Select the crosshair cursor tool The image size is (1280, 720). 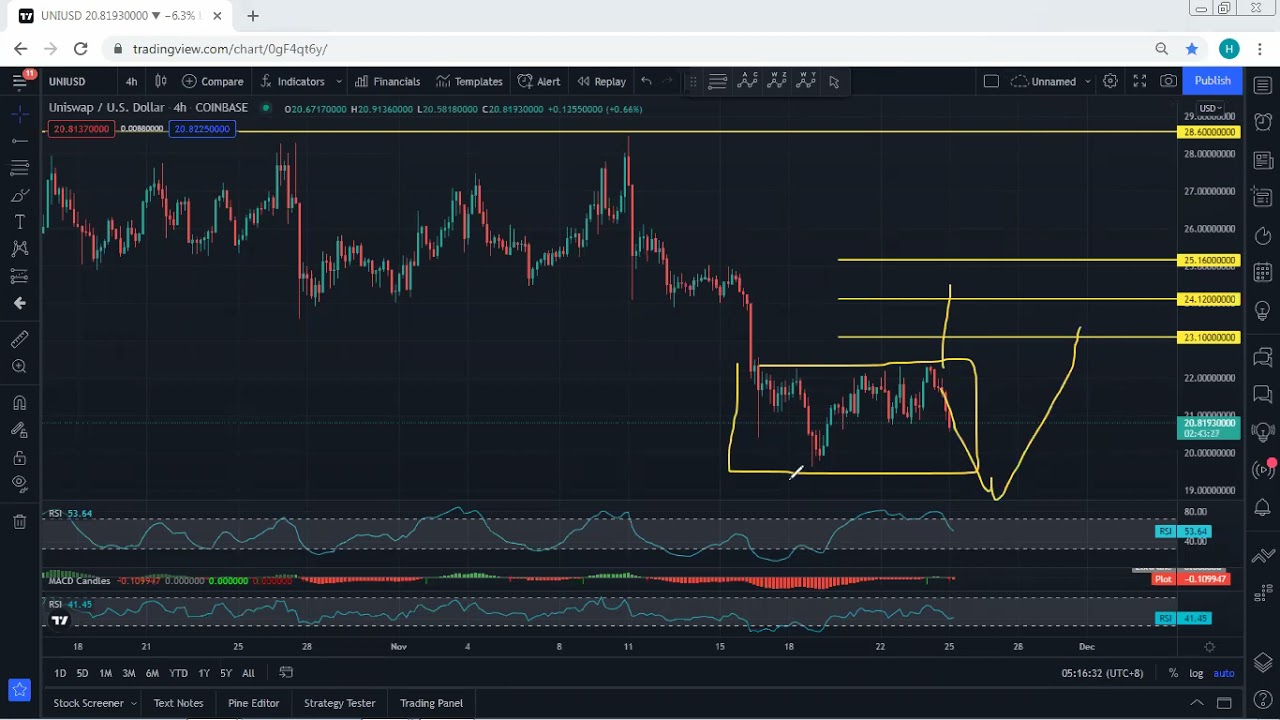[x=19, y=114]
